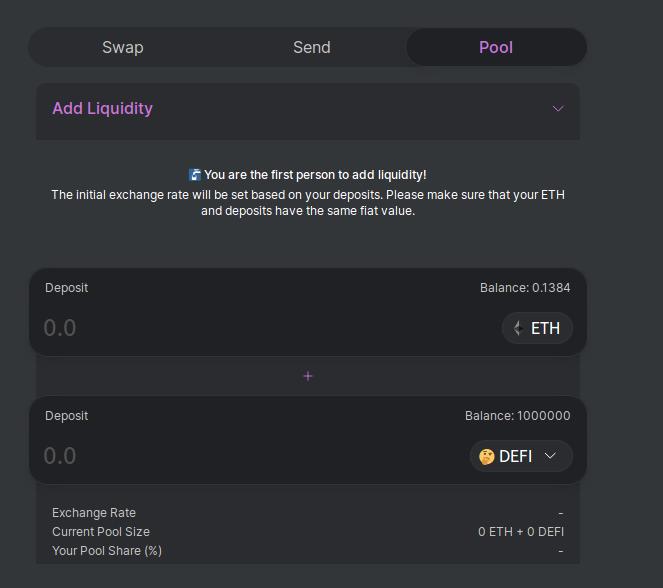Click the Balance: 1000000 label
Screen dimensions: 663x588
tap(518, 416)
